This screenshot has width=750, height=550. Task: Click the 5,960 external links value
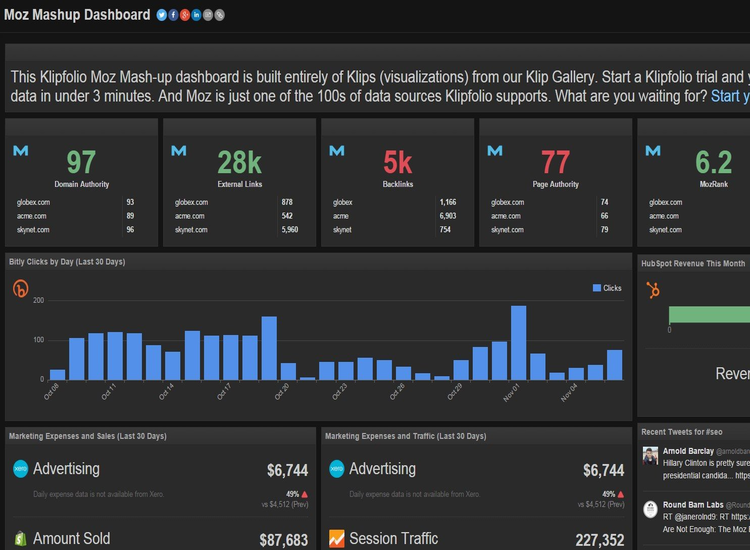(x=290, y=230)
